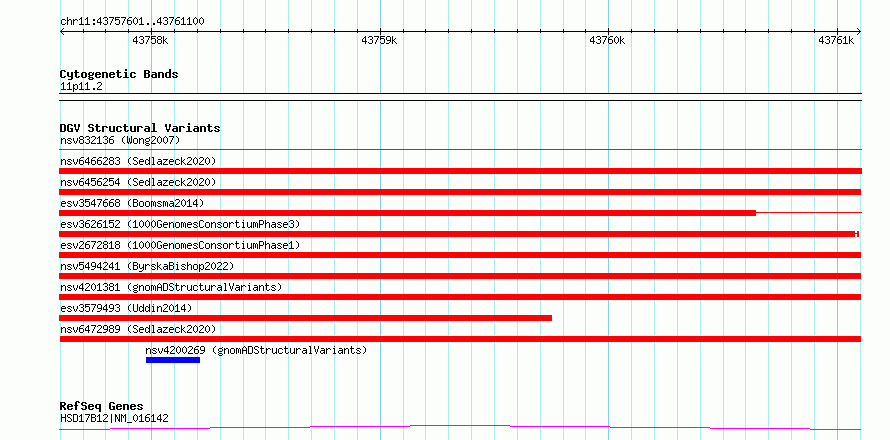Select the esv3626152 (1000GenomesConsortiumPhase3) label
Image resolution: width=890 pixels, height=440 pixels.
coord(180,224)
